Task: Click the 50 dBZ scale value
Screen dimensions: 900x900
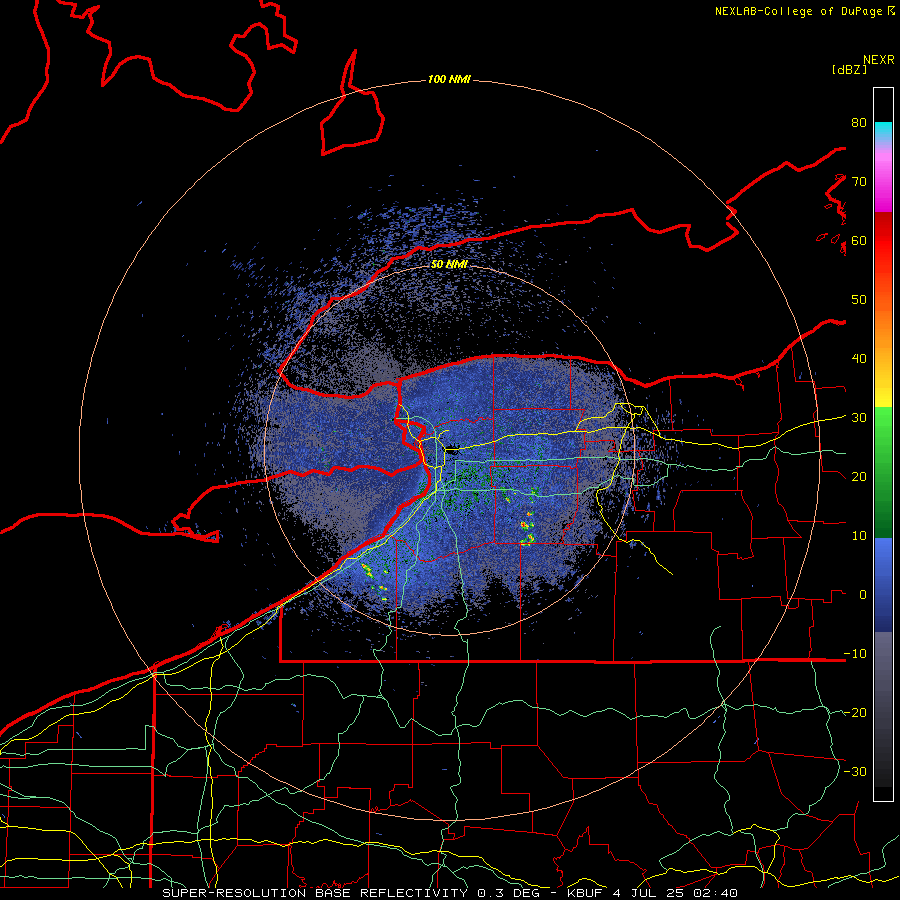Action: click(x=859, y=300)
